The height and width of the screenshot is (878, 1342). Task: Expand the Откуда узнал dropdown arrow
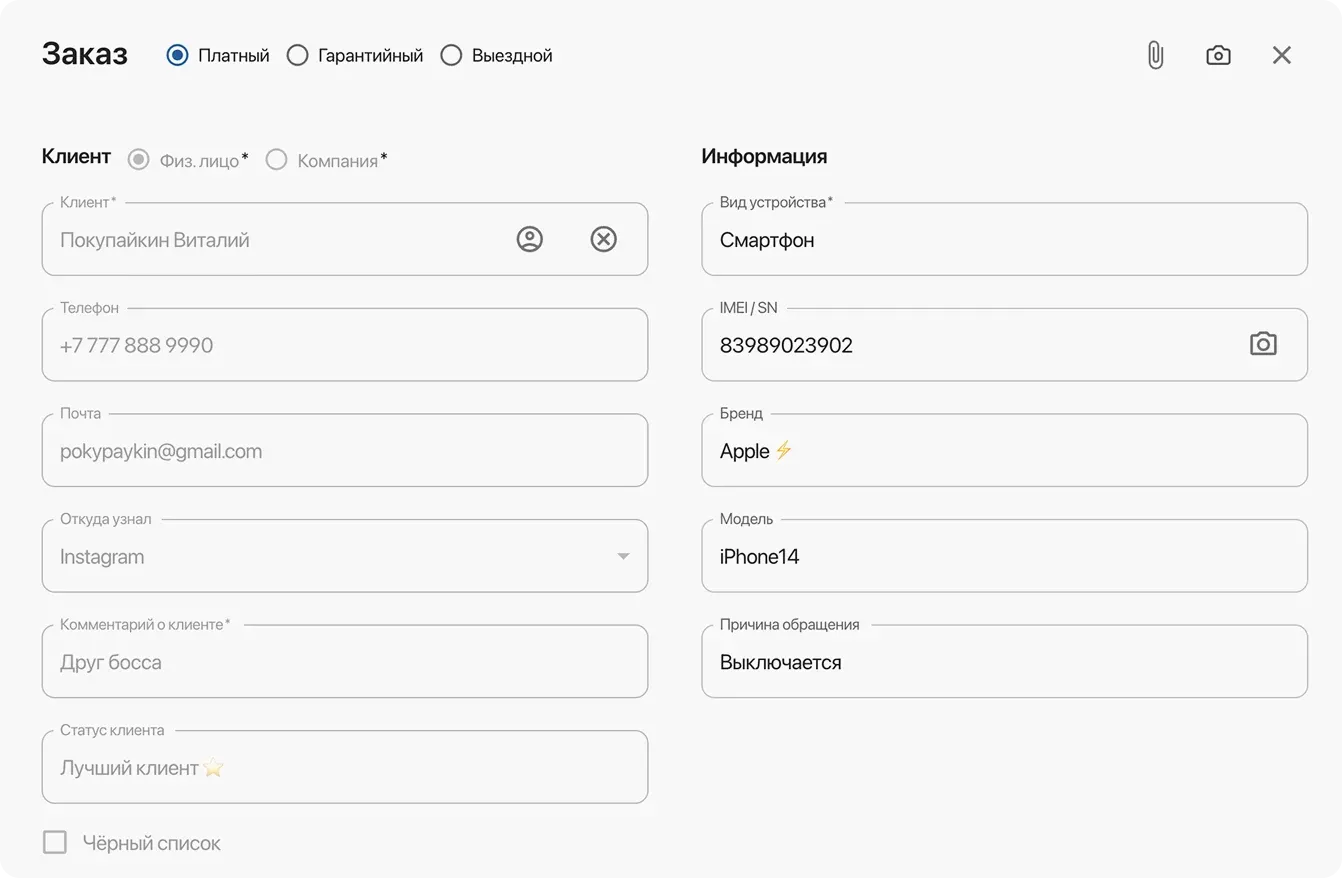pyautogui.click(x=623, y=556)
